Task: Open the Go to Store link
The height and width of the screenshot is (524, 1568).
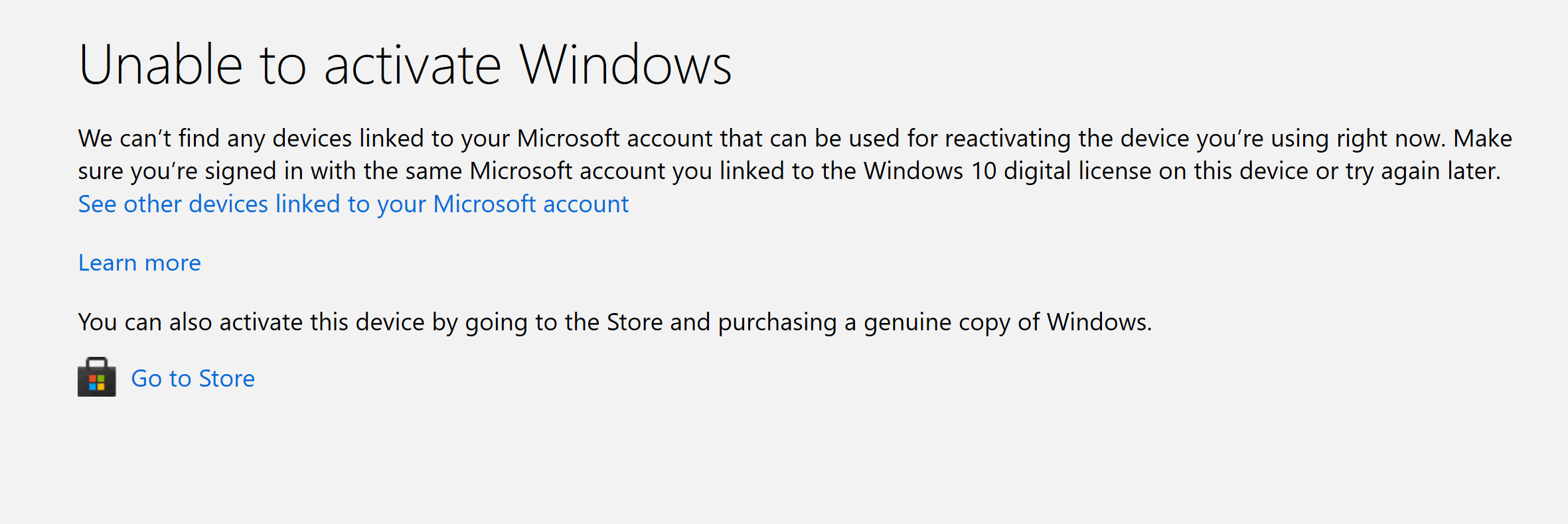Action: 193,378
